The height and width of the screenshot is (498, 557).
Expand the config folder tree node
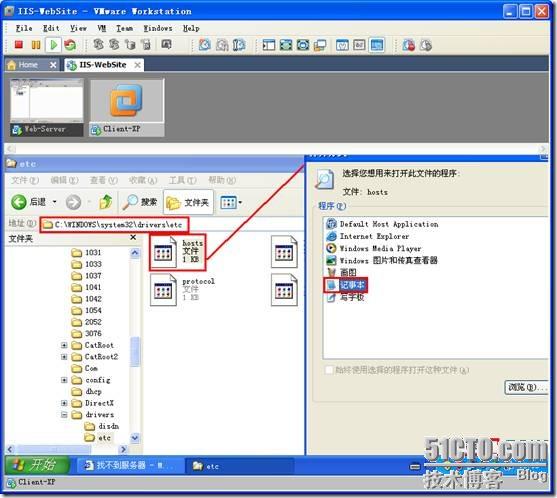[64, 380]
